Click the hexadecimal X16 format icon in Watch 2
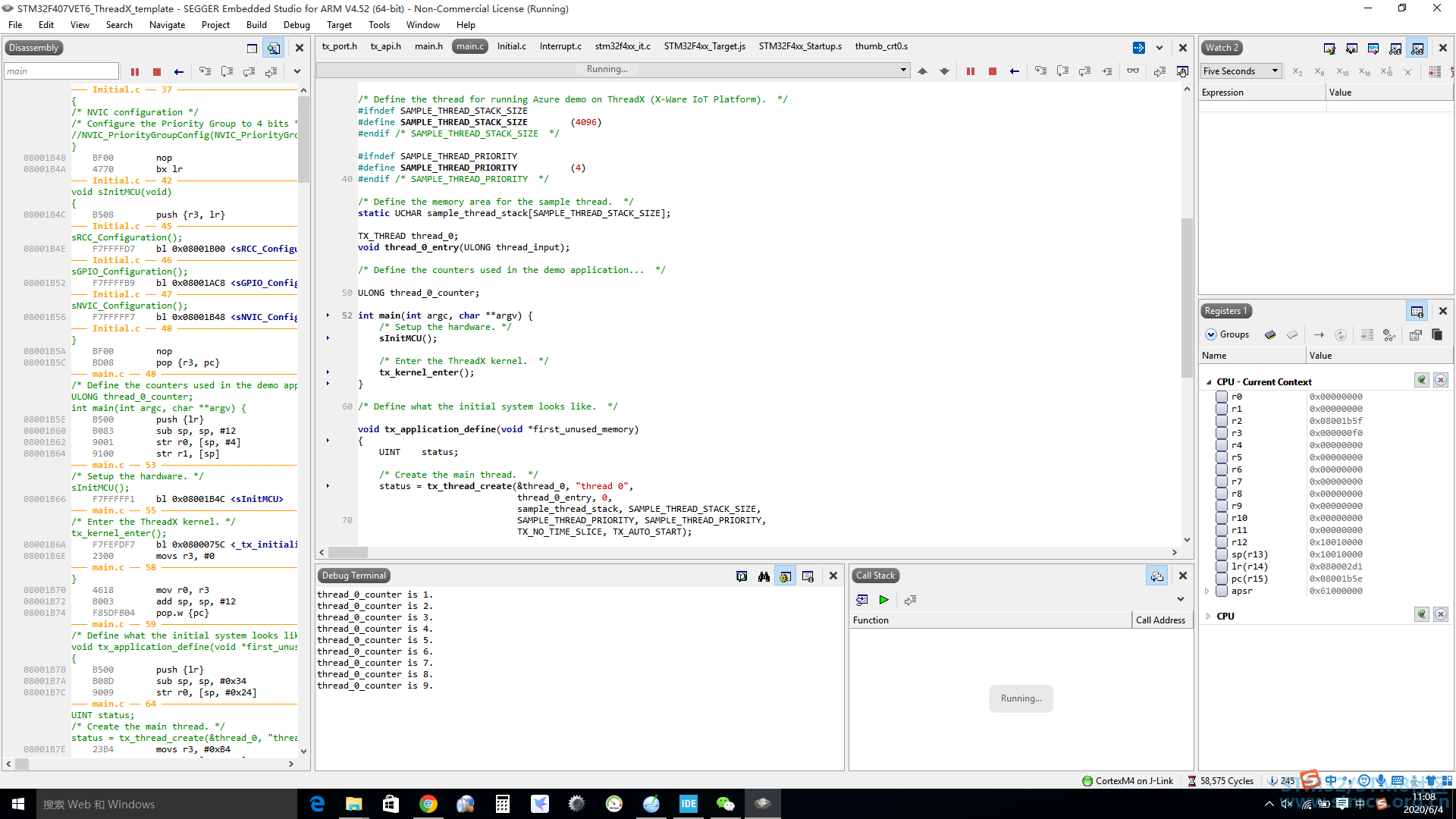The height and width of the screenshot is (819, 1456). tap(1364, 71)
